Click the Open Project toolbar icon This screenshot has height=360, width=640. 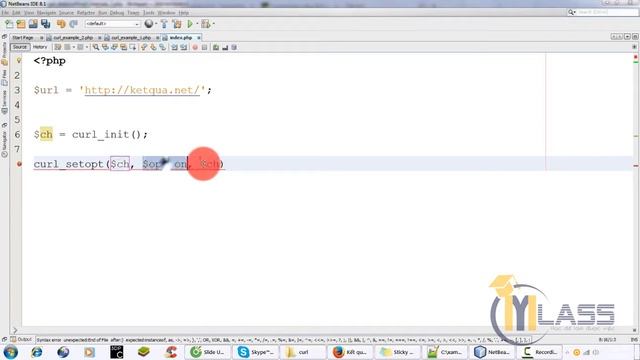pyautogui.click(x=33, y=24)
